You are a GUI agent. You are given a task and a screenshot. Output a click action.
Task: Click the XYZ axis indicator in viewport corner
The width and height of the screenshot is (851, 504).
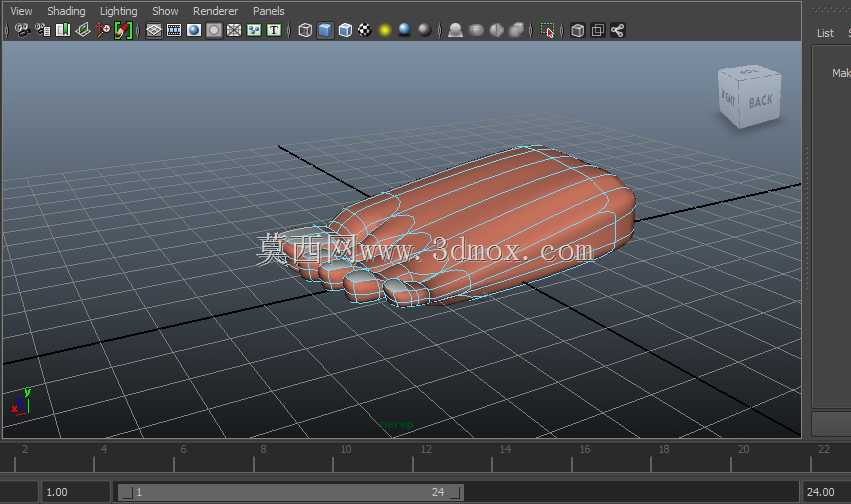tap(21, 401)
